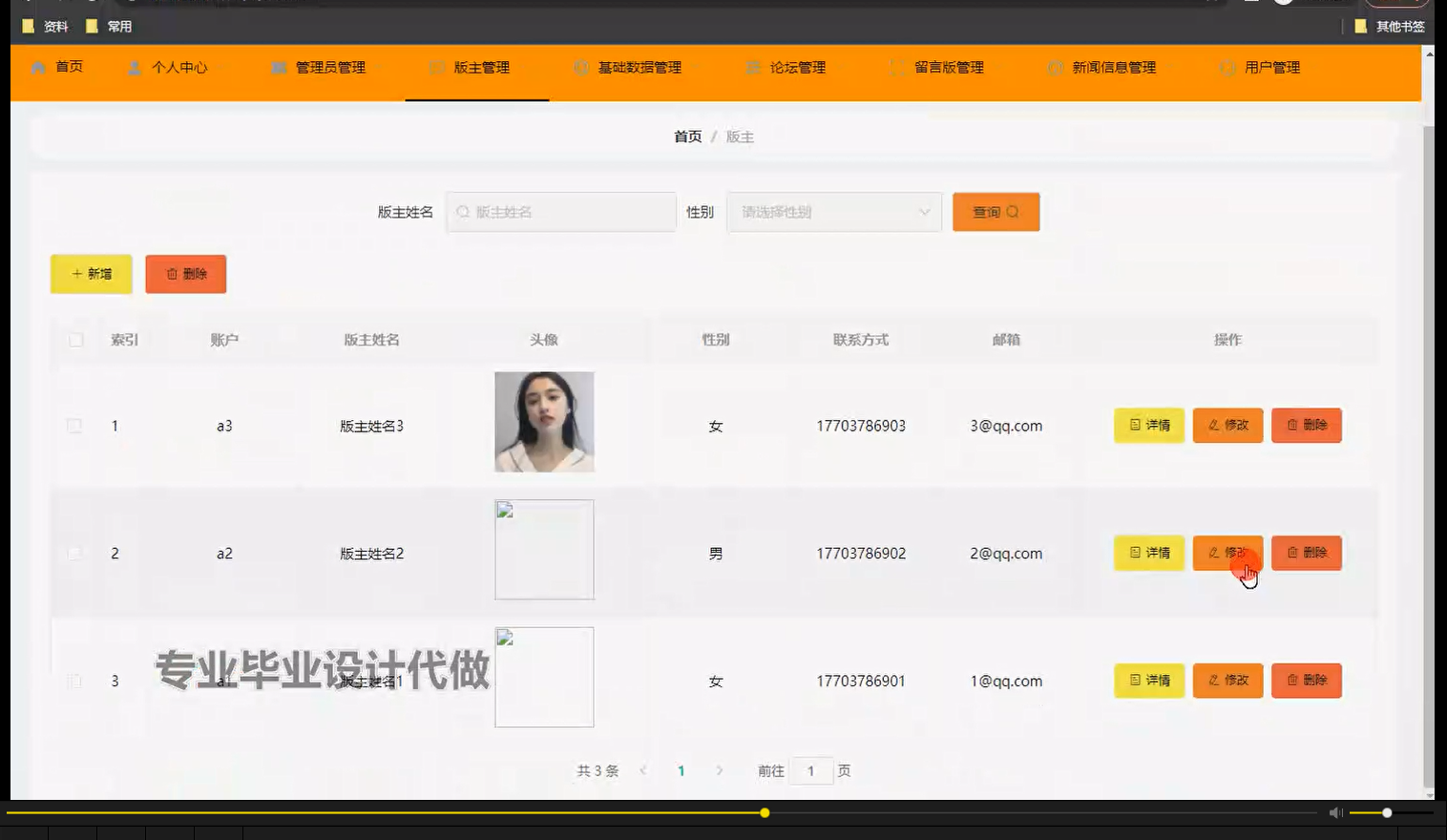Click the previous page chevron in pagination

coord(643,770)
